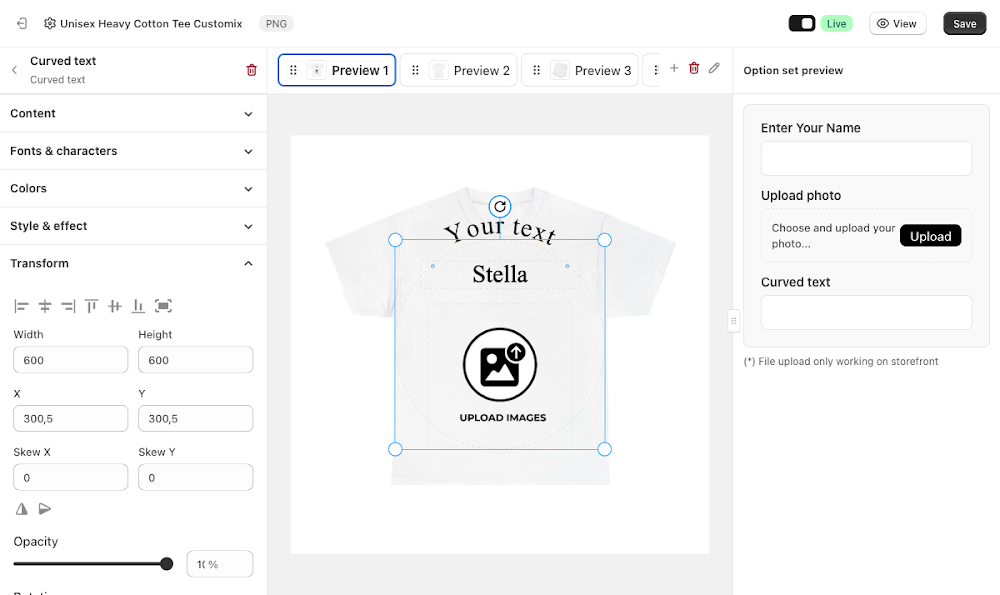
Task: Select the curved Your text on canvas
Action: [x=500, y=230]
